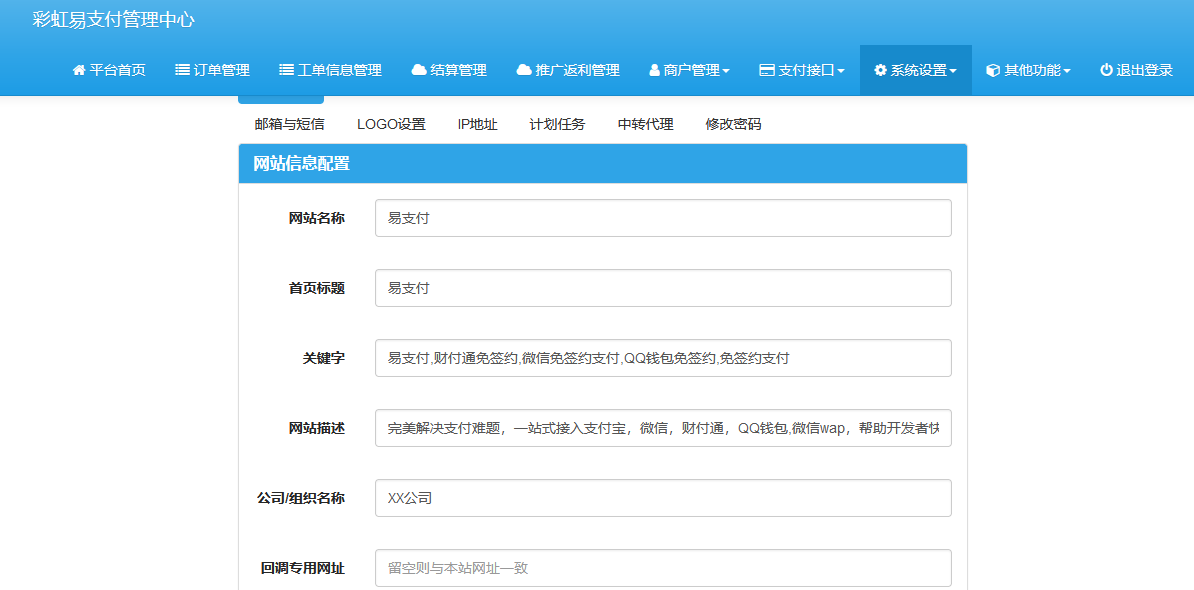The width and height of the screenshot is (1194, 590).
Task: Click the 修改密码 link
Action: 732,123
